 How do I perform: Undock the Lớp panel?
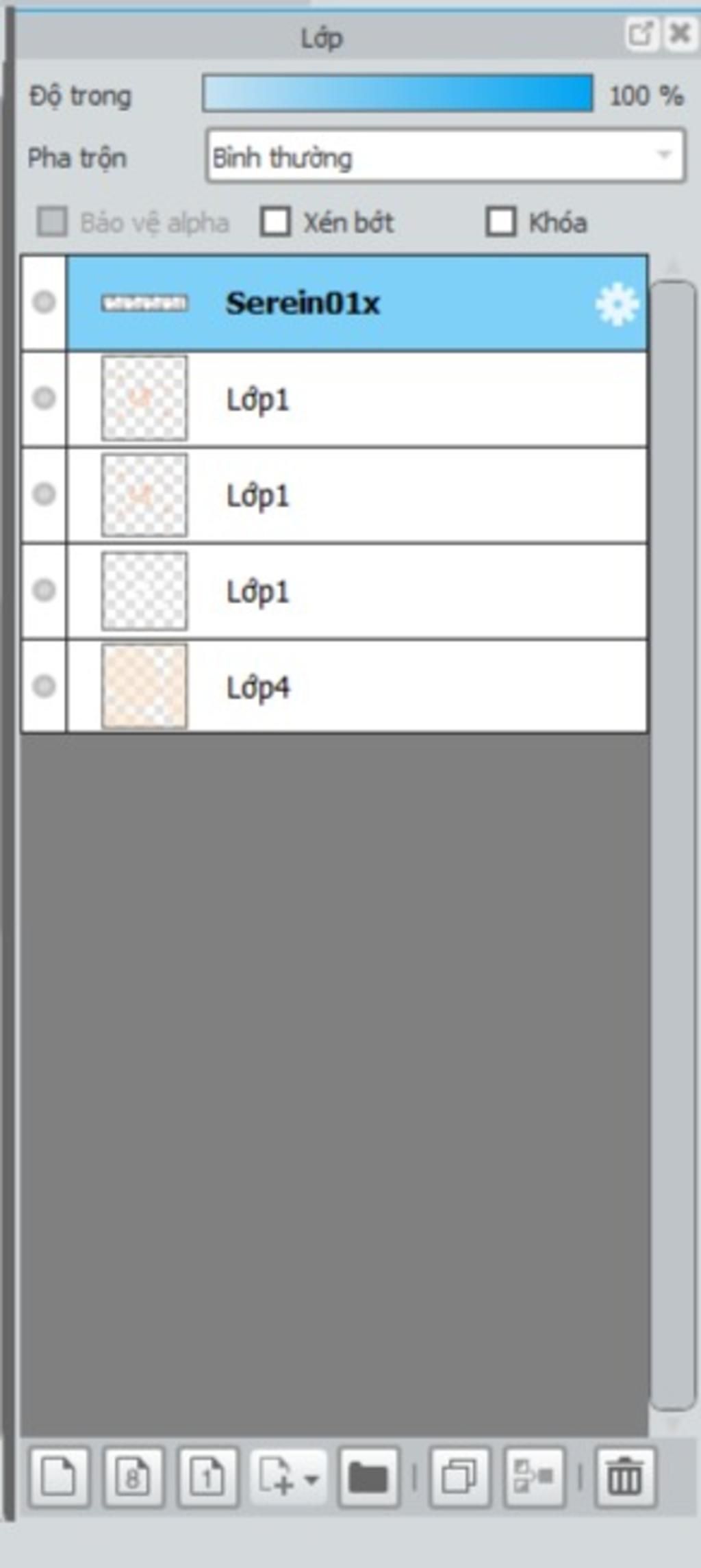[x=641, y=34]
